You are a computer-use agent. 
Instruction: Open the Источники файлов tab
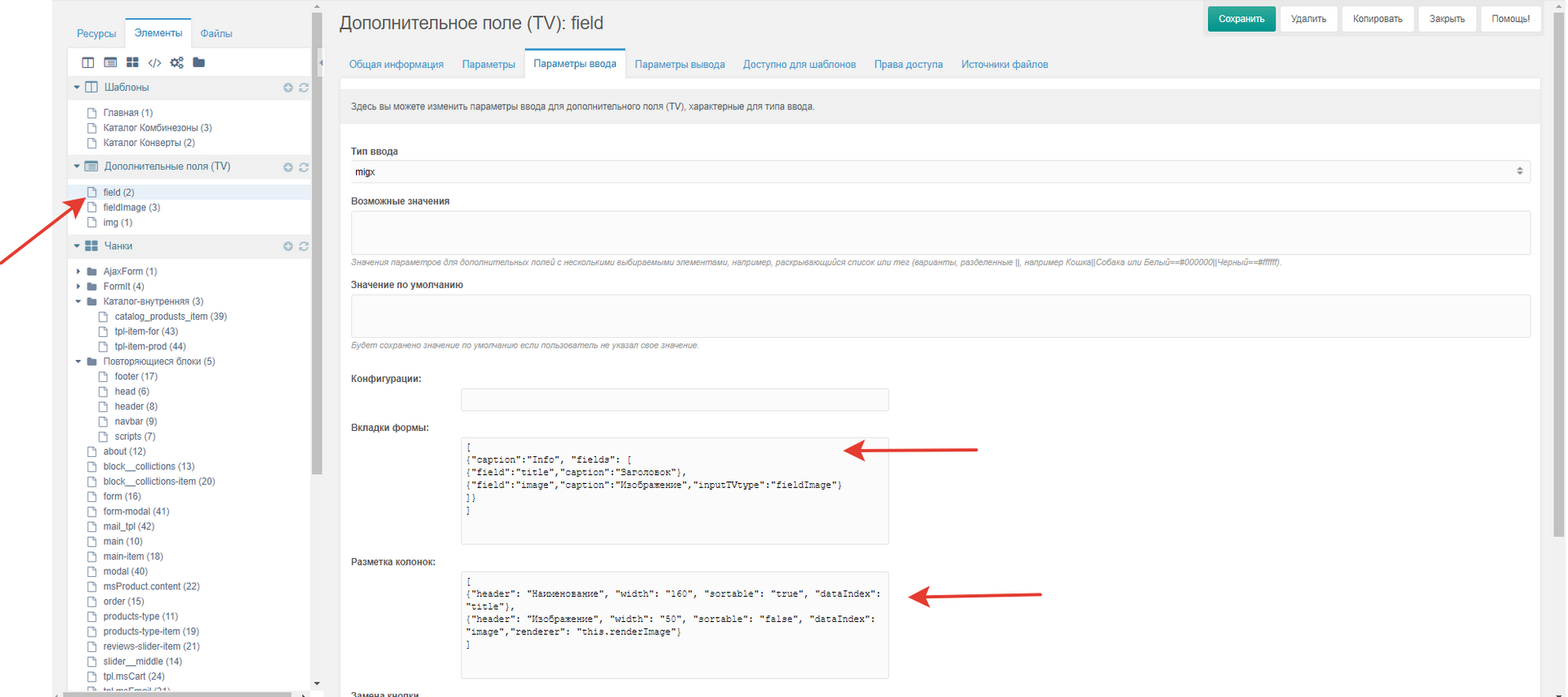[1004, 64]
